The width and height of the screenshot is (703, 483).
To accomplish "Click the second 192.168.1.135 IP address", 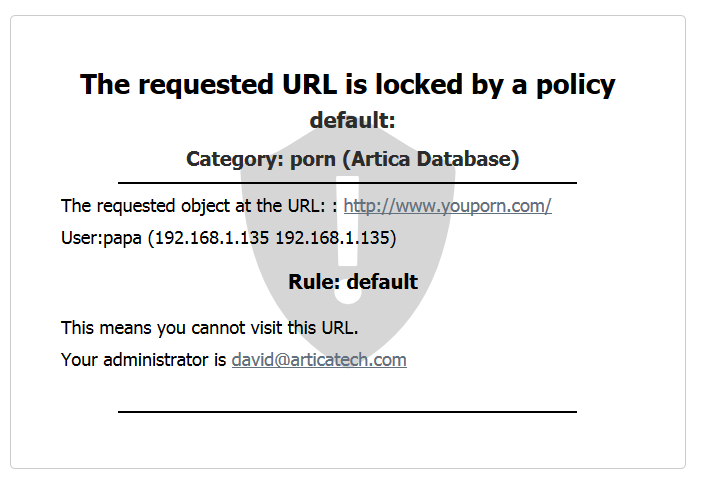I will click(x=333, y=238).
